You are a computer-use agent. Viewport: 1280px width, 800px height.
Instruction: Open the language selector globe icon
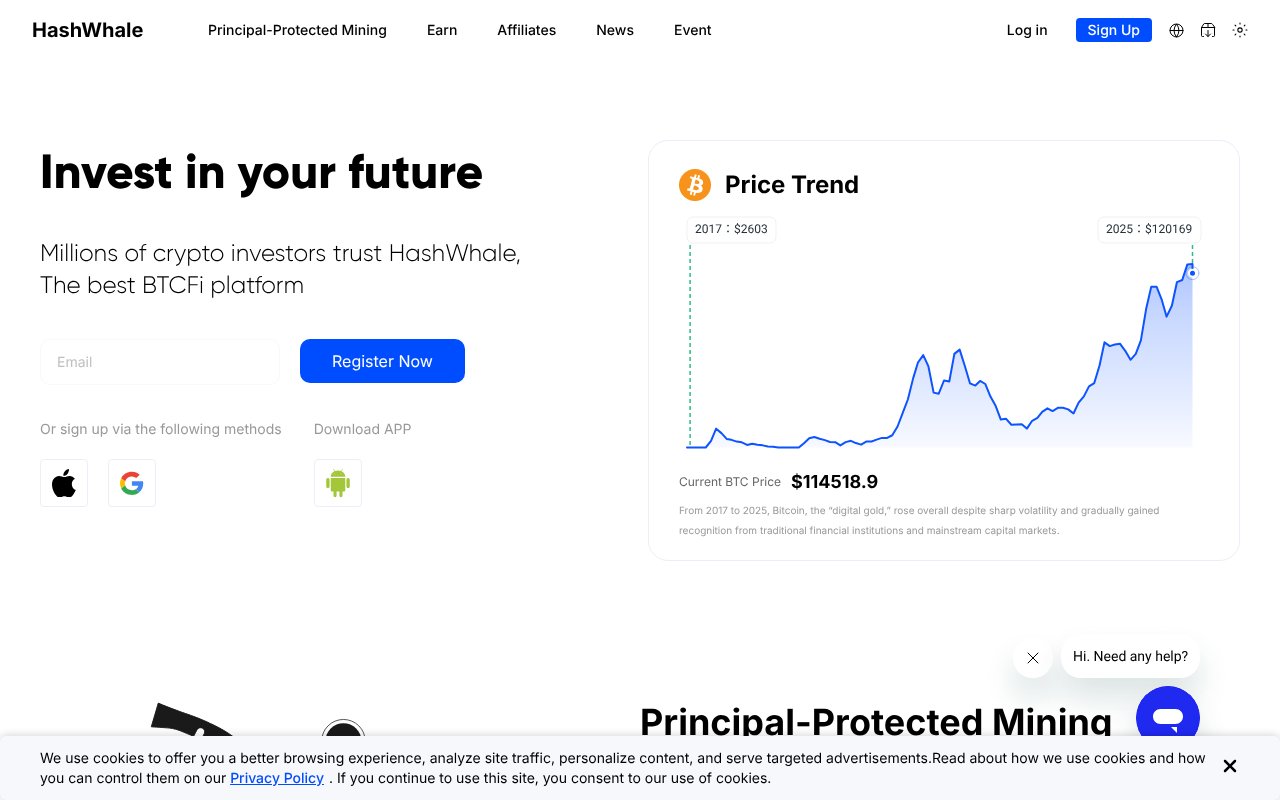click(1176, 30)
